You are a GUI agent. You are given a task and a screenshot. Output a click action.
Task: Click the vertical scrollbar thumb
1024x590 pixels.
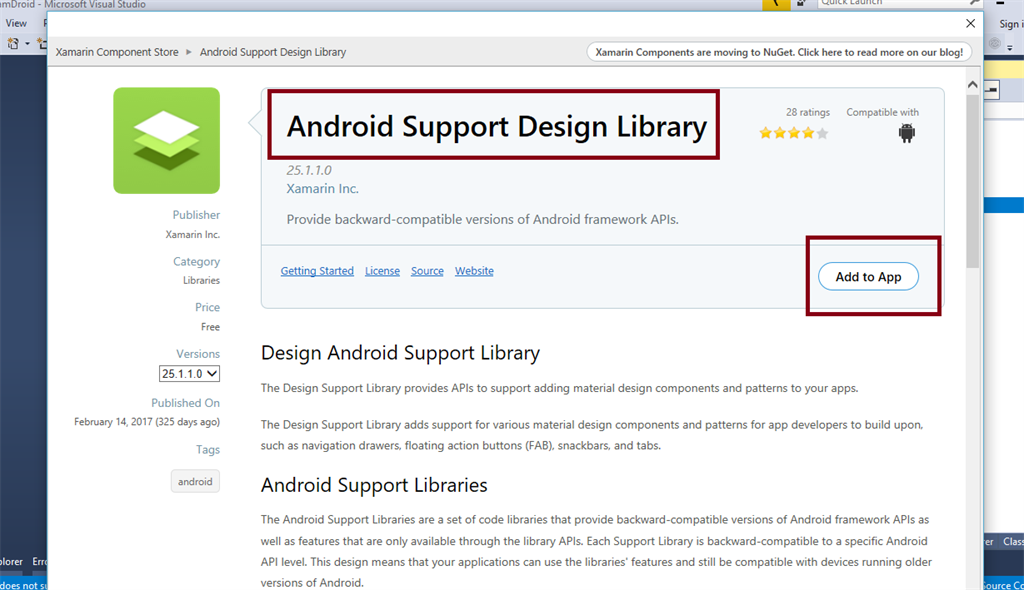pos(972,182)
